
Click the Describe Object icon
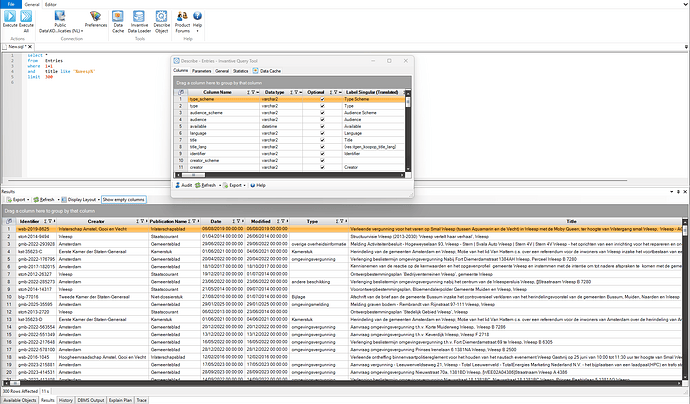click(161, 16)
